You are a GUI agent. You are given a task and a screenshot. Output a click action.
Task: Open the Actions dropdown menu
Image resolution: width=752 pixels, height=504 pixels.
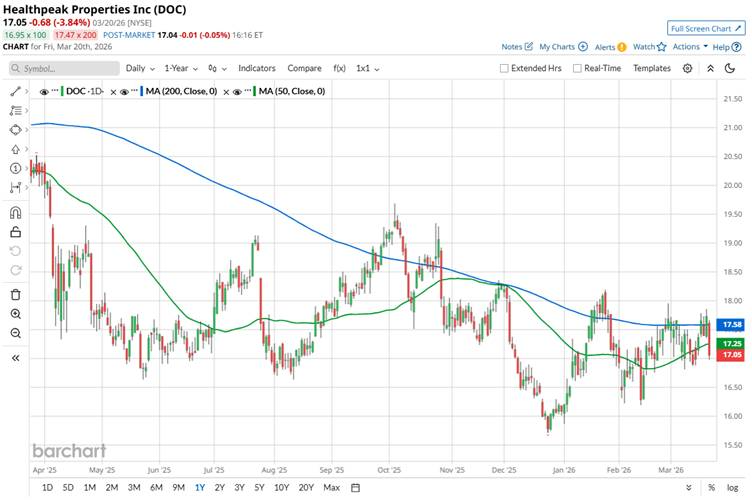tap(689, 47)
